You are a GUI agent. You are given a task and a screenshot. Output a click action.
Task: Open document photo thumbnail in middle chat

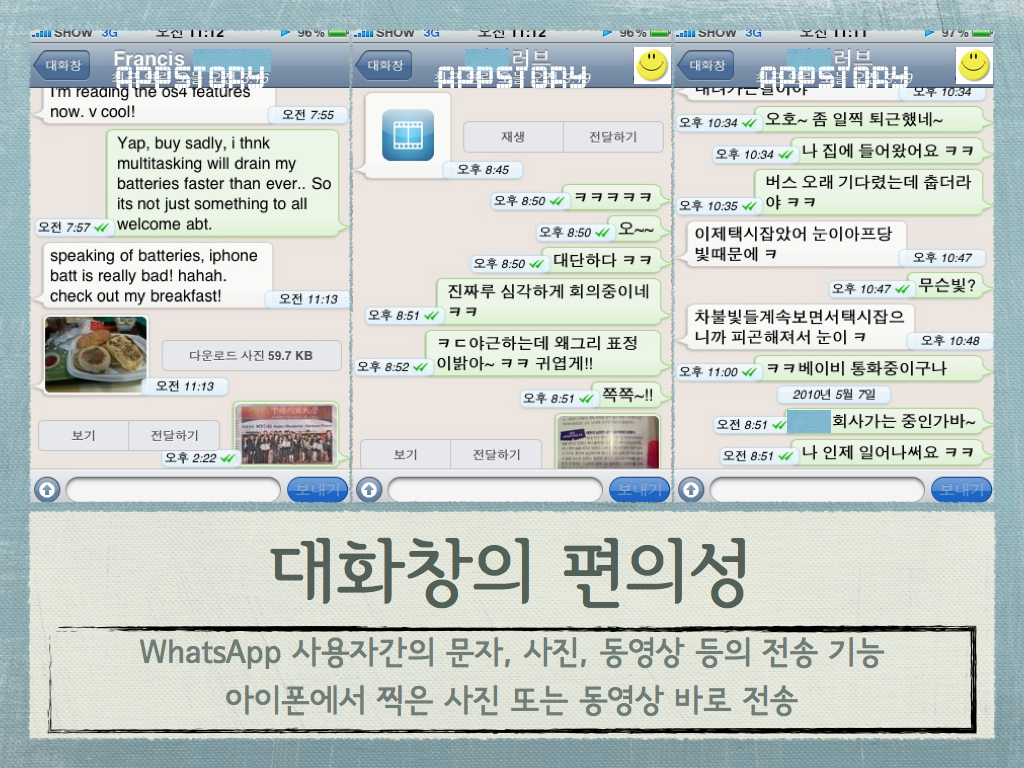pyautogui.click(x=608, y=441)
